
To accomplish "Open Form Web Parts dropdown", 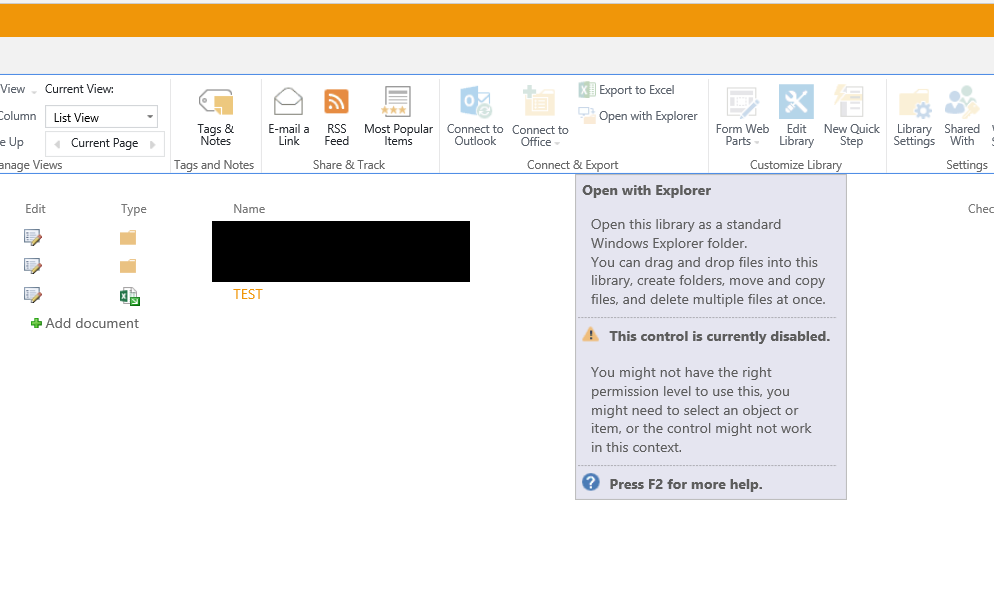I will 742,118.
